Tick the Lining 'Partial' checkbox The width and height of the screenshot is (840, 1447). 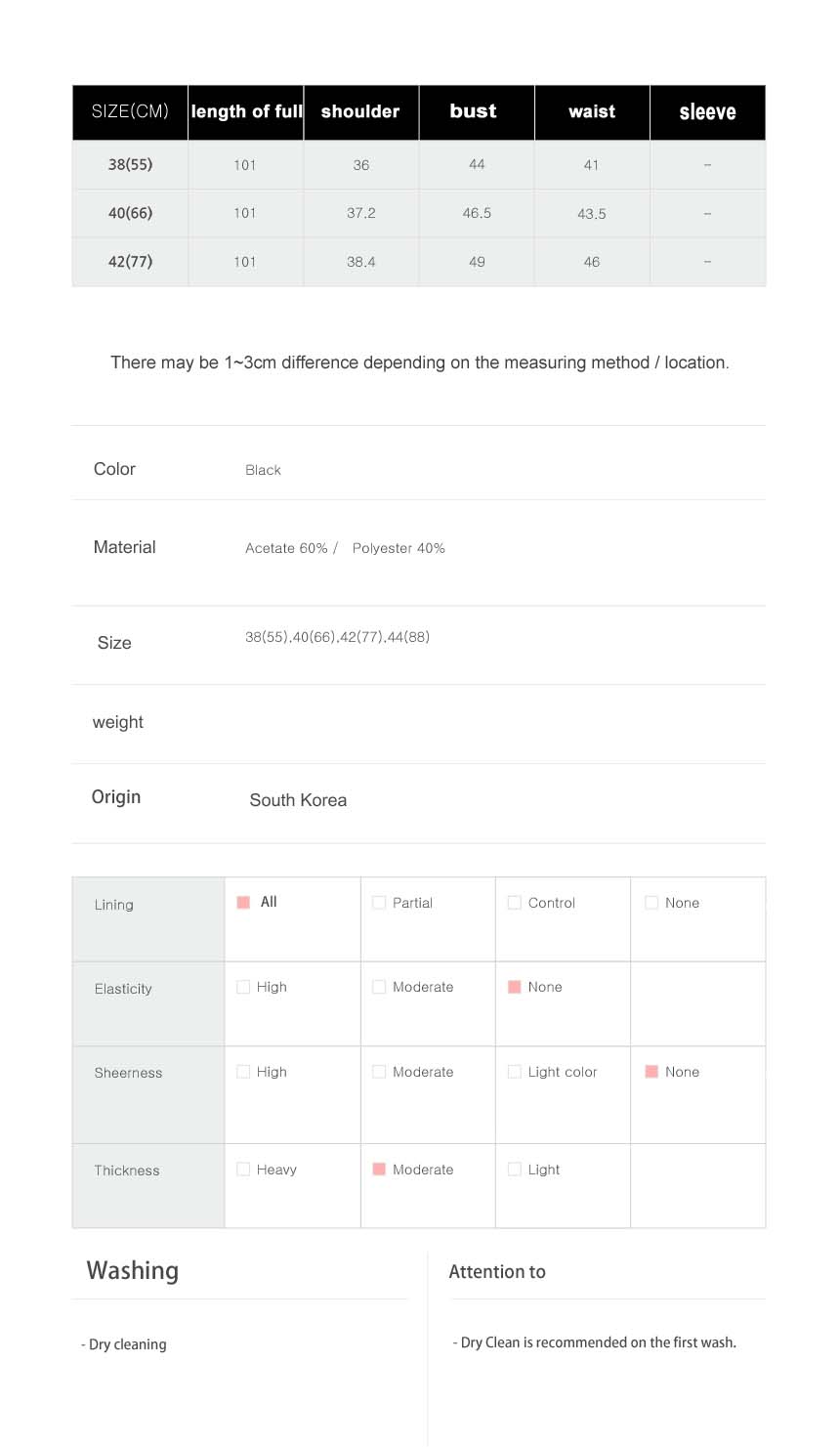coord(379,903)
